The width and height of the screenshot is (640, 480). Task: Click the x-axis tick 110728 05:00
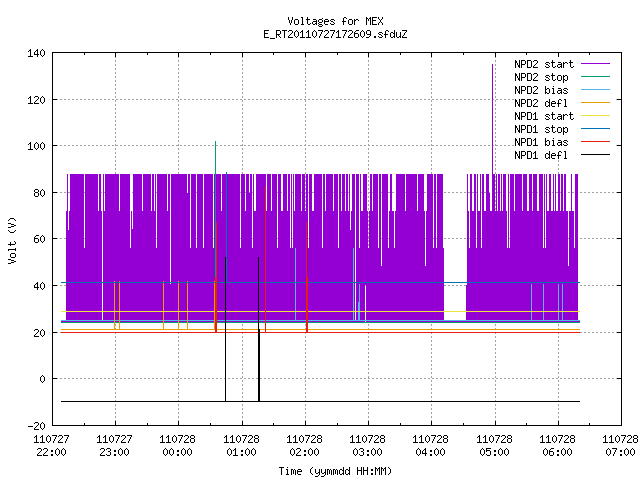tap(494, 446)
